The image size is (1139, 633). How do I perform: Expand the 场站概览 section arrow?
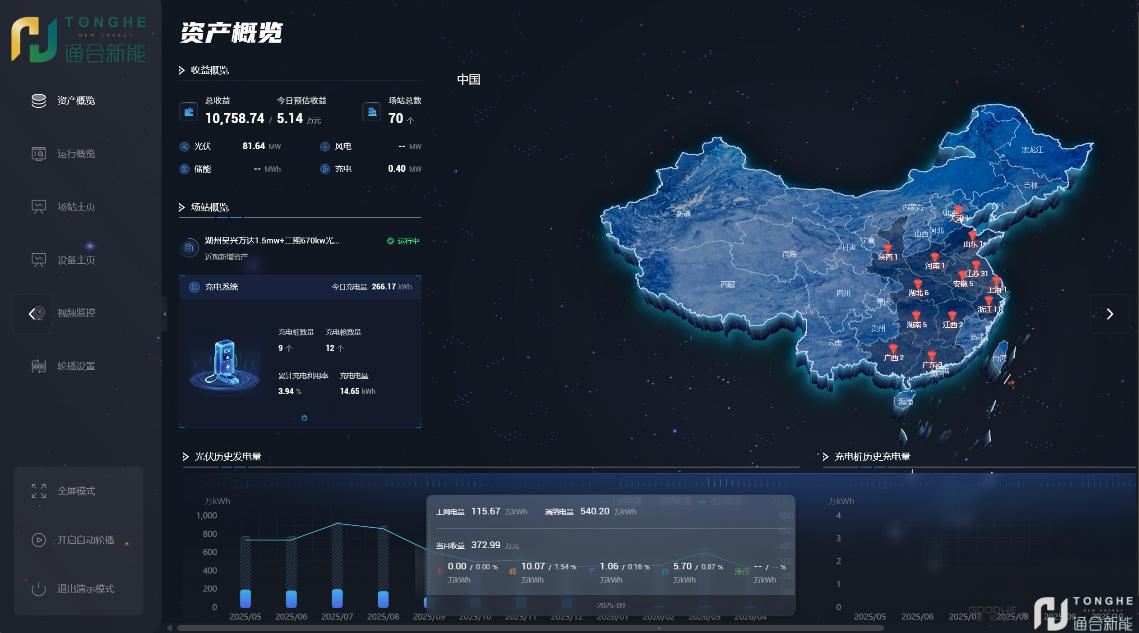point(182,207)
